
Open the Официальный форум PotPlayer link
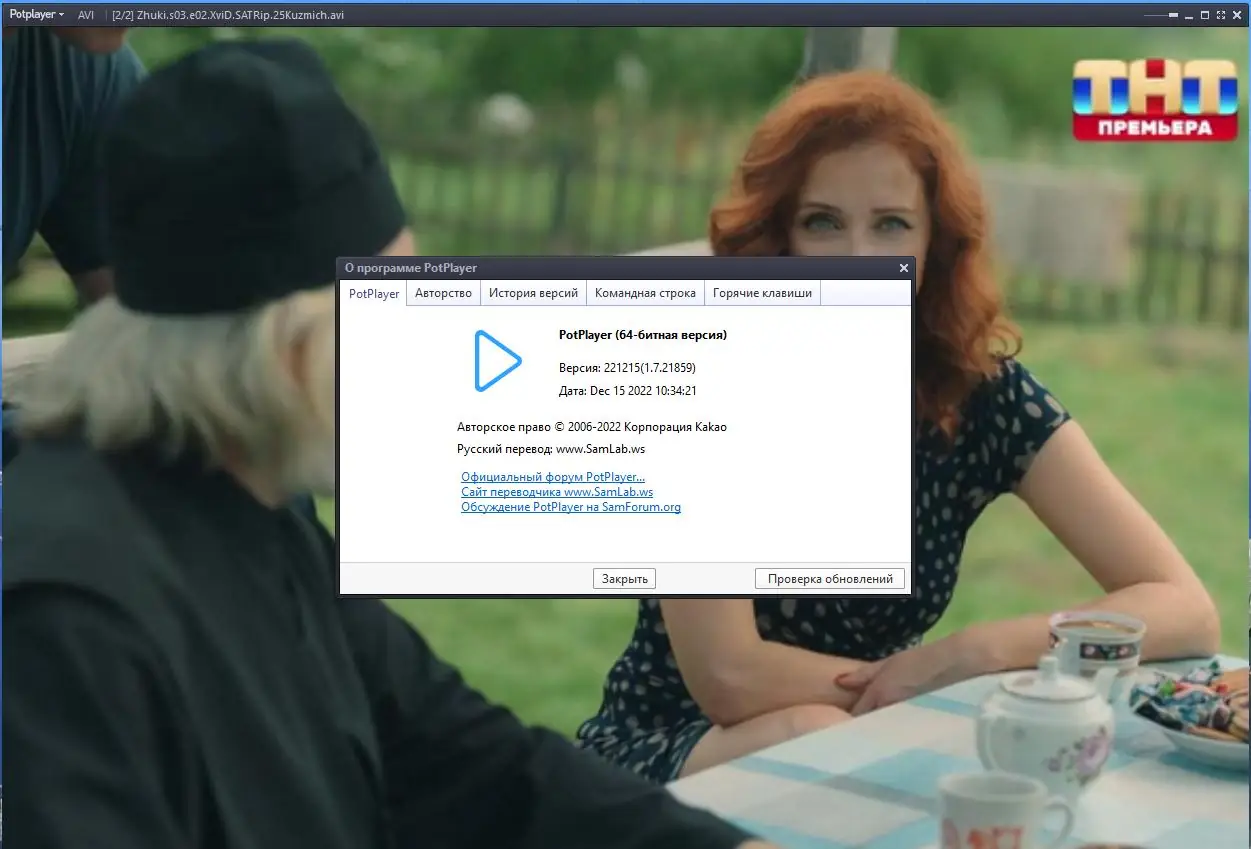553,477
